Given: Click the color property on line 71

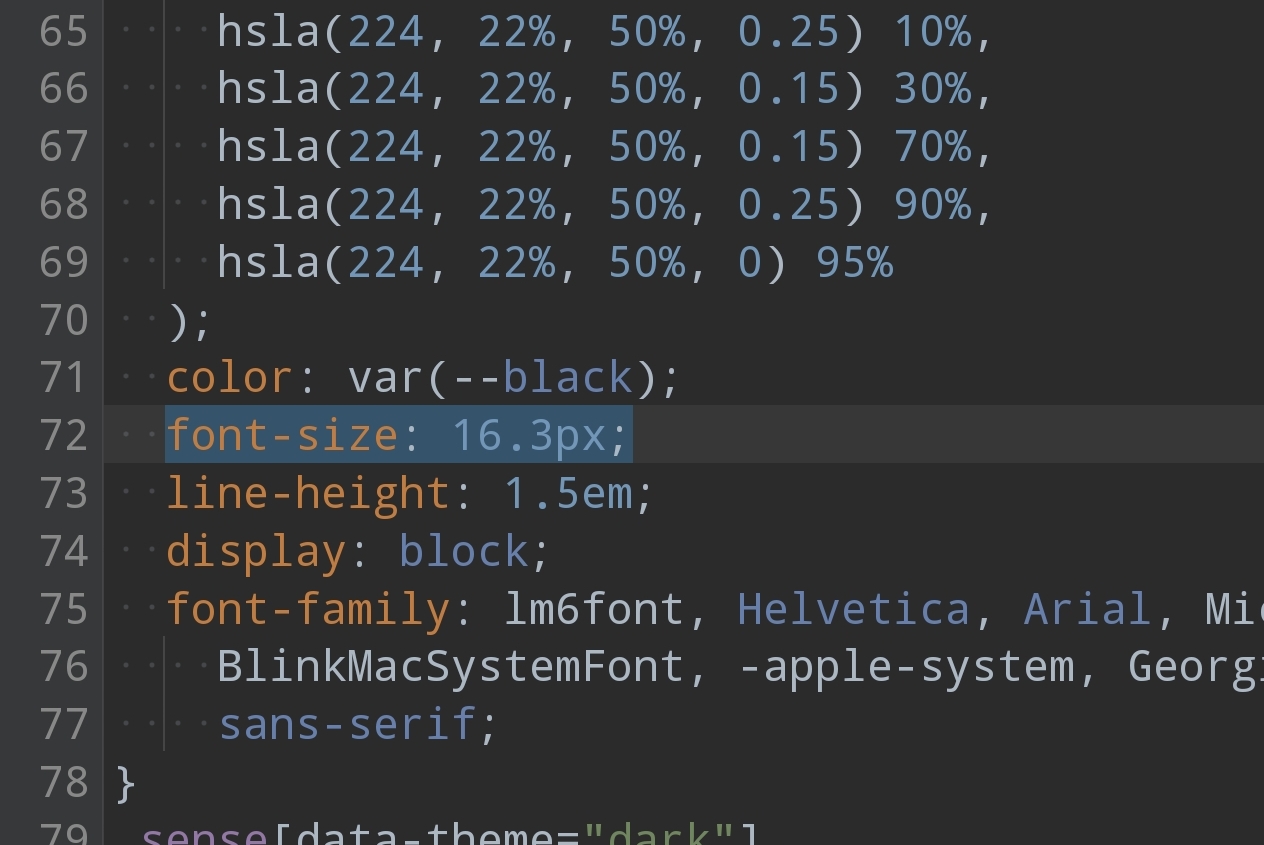Looking at the screenshot, I should pos(229,378).
